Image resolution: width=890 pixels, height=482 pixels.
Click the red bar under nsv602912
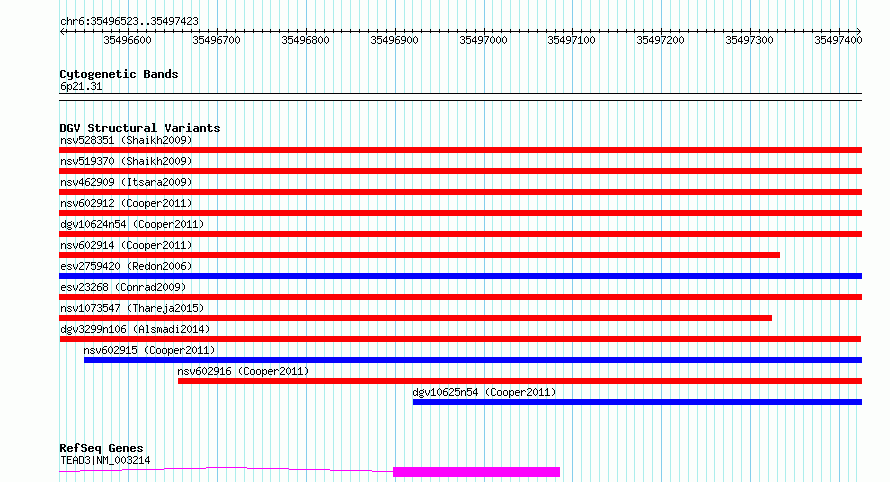[x=460, y=213]
